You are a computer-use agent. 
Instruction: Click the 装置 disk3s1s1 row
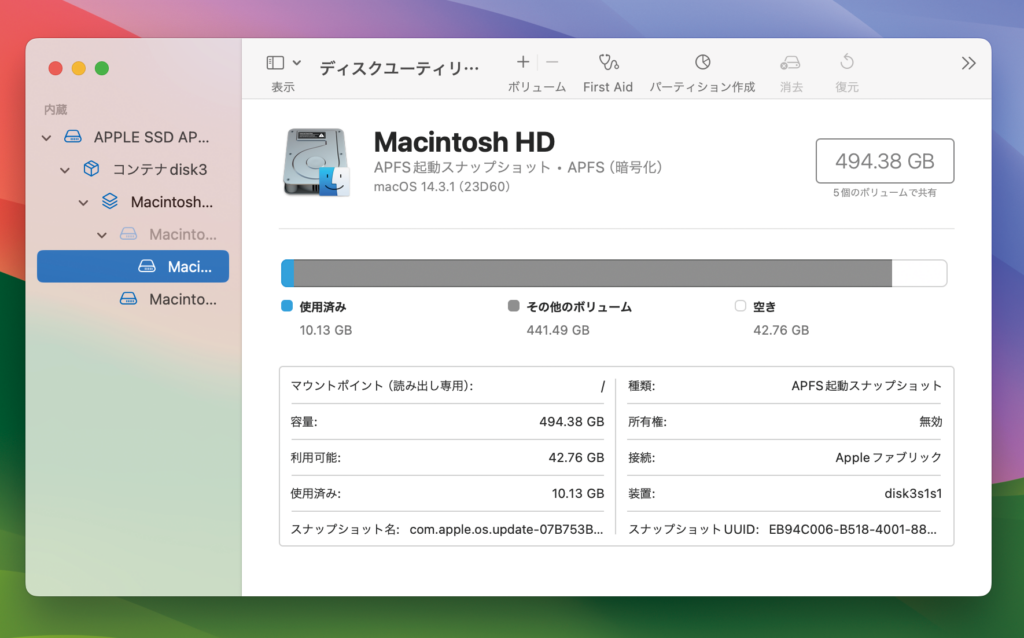(x=785, y=494)
